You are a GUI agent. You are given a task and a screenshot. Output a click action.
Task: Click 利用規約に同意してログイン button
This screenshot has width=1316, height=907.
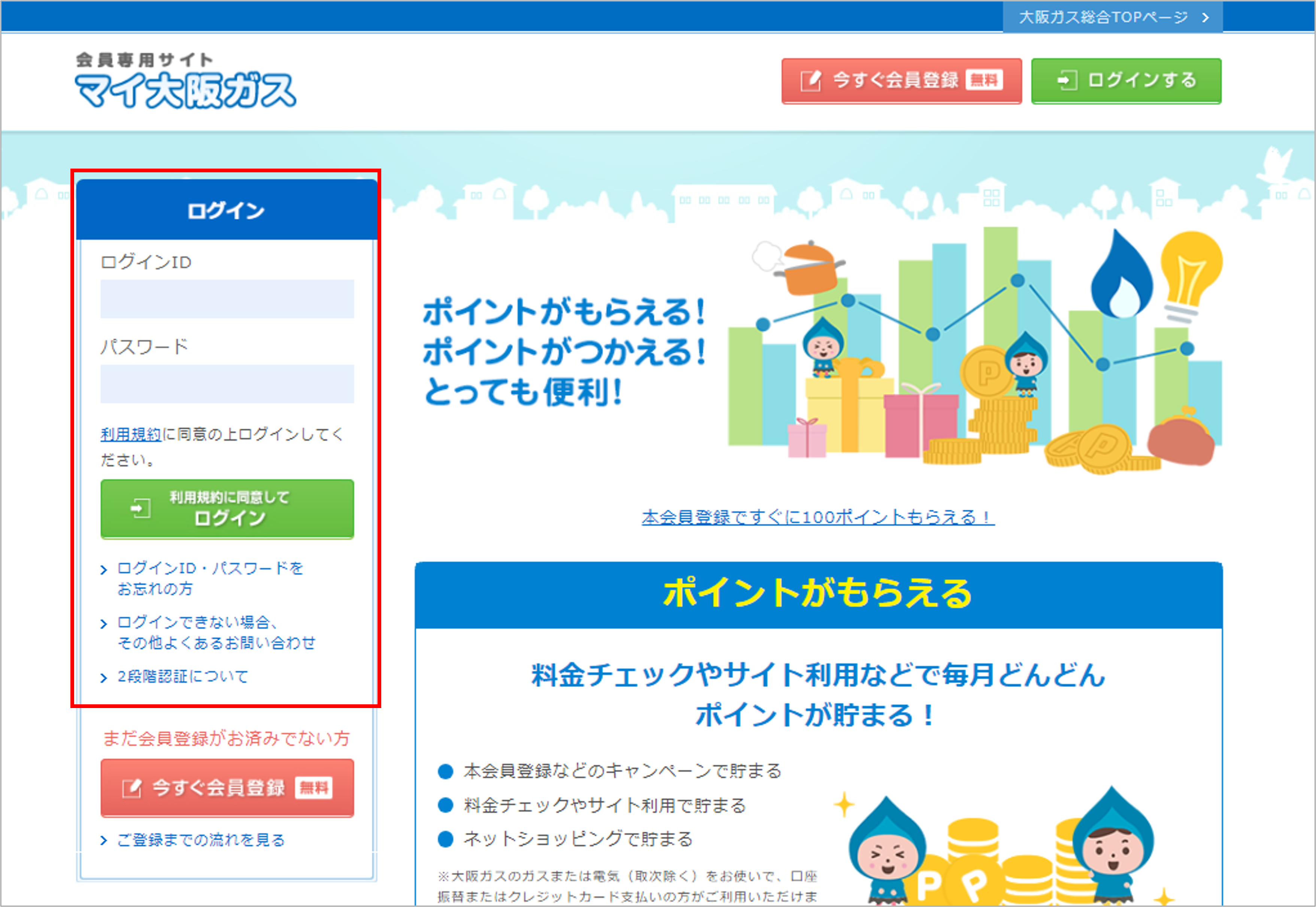227,509
